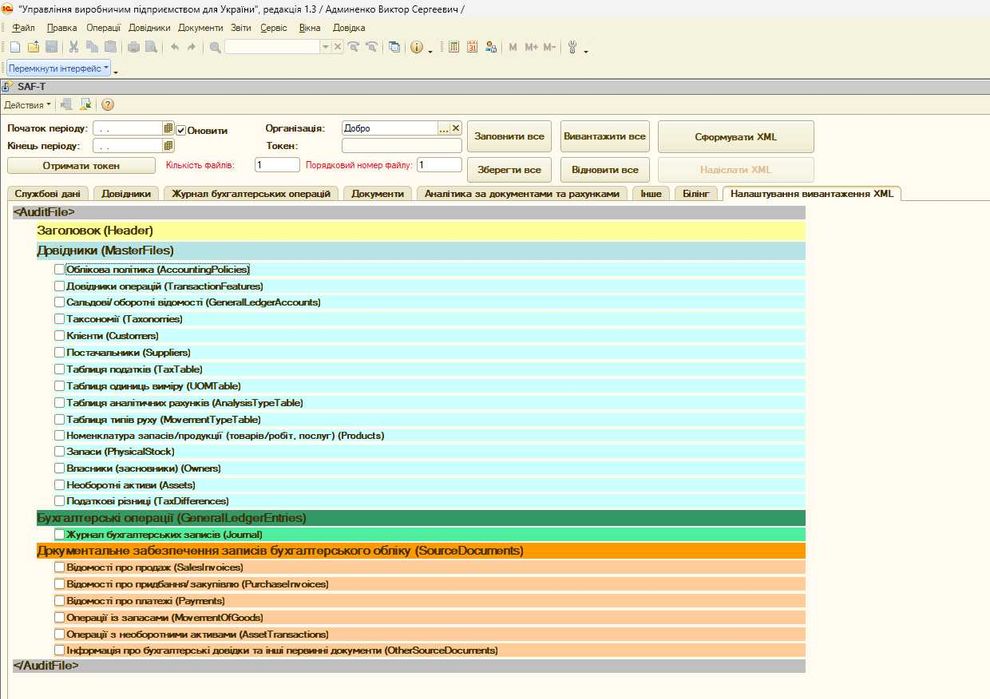
Task: Toggle the Оновити checkbox
Action: tap(182, 130)
